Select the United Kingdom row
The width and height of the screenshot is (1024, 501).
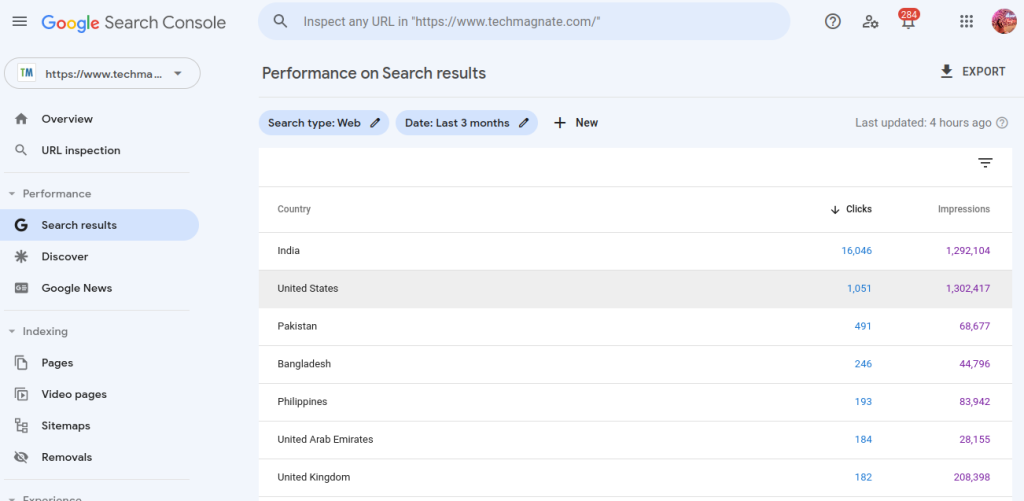click(x=635, y=477)
